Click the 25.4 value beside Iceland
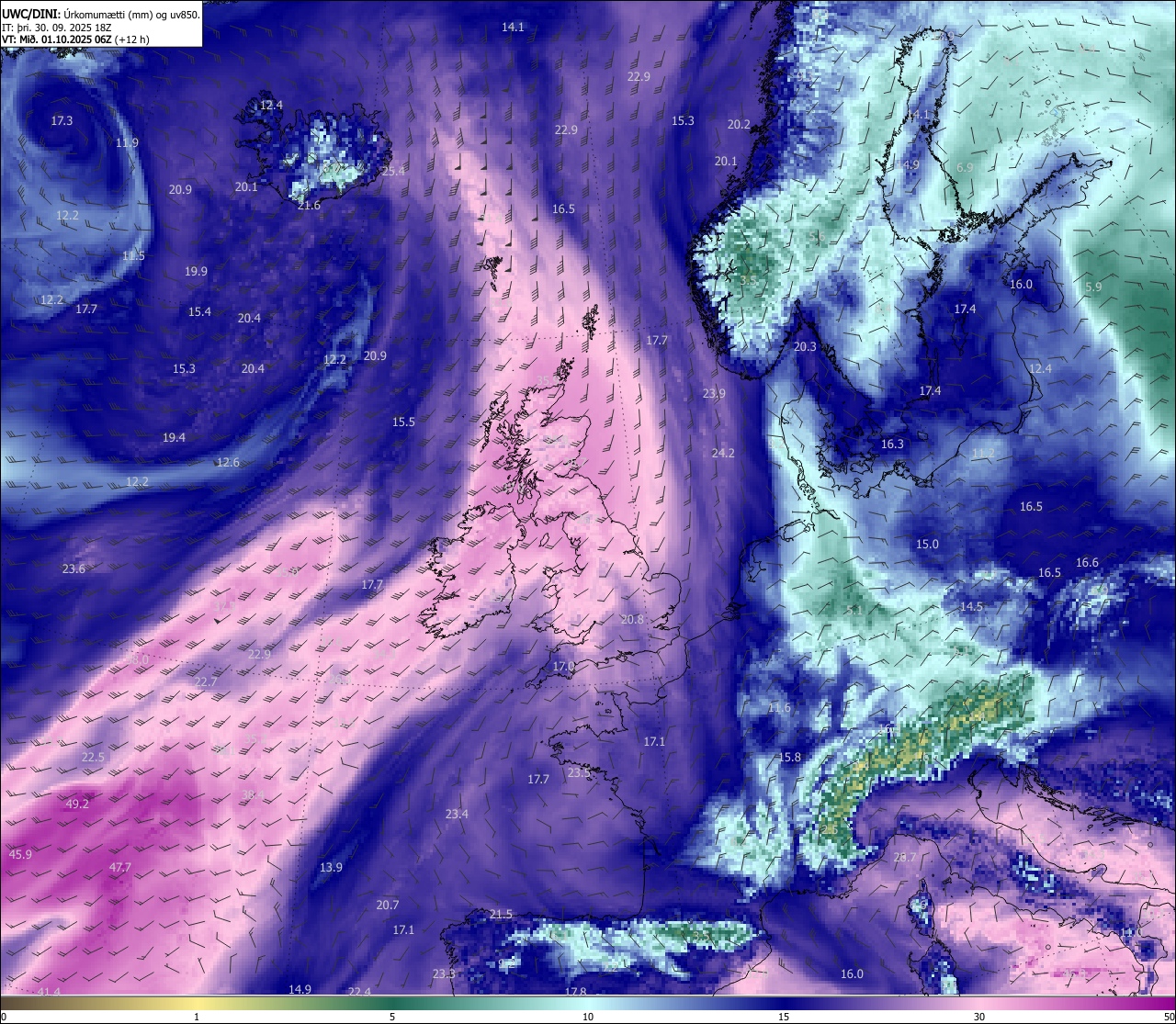Screen dimensions: 1176x1024 (393, 171)
